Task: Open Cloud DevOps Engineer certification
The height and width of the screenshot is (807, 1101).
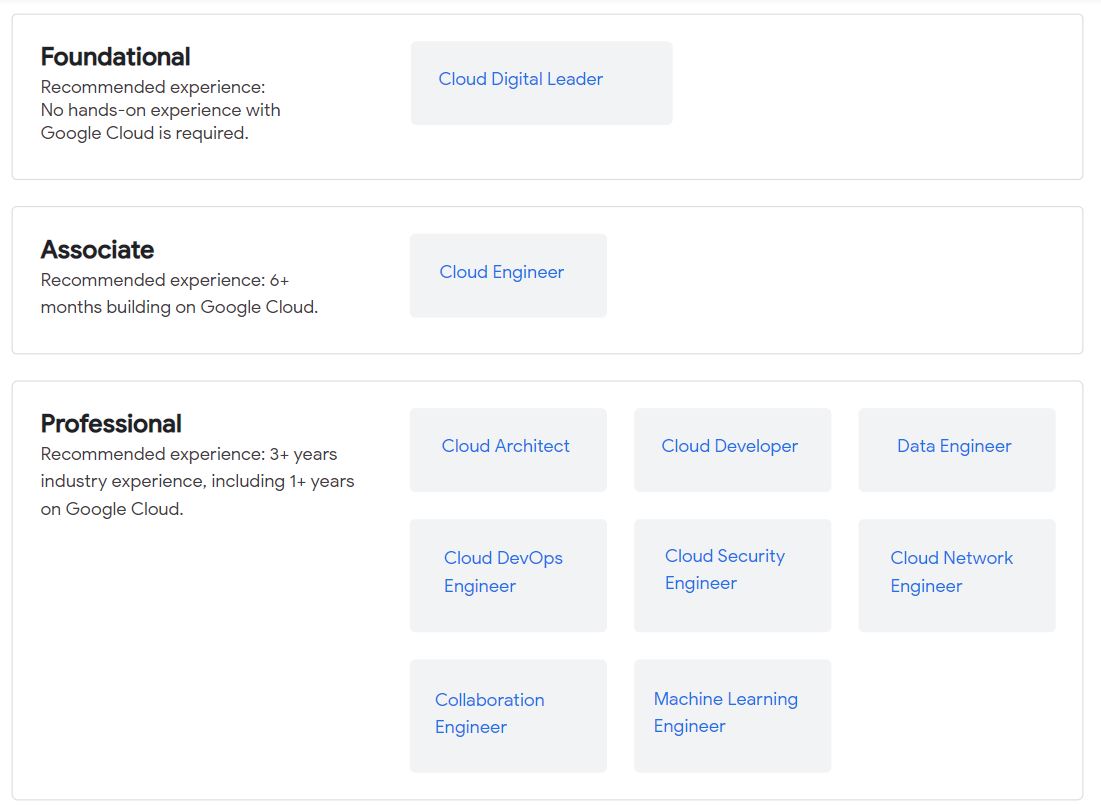Action: tap(508, 575)
